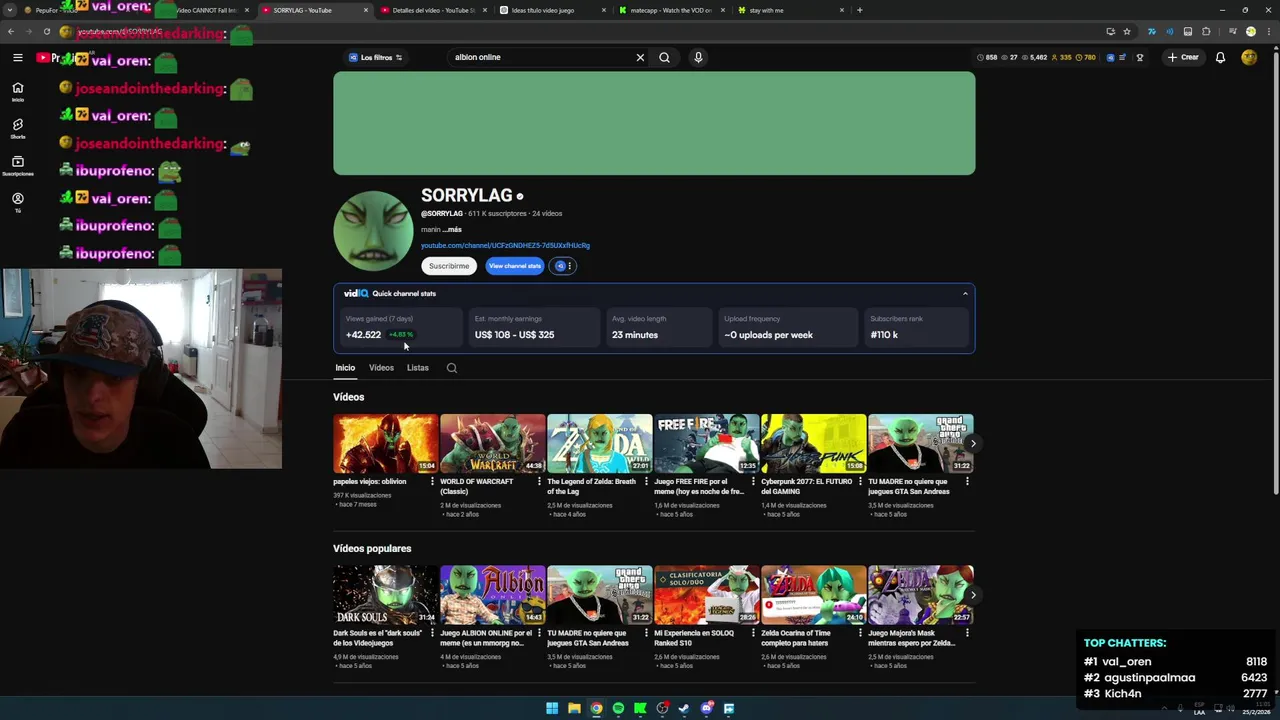Click the search field containing 'albion online'
Screen dimensions: 1280x720
pos(540,57)
